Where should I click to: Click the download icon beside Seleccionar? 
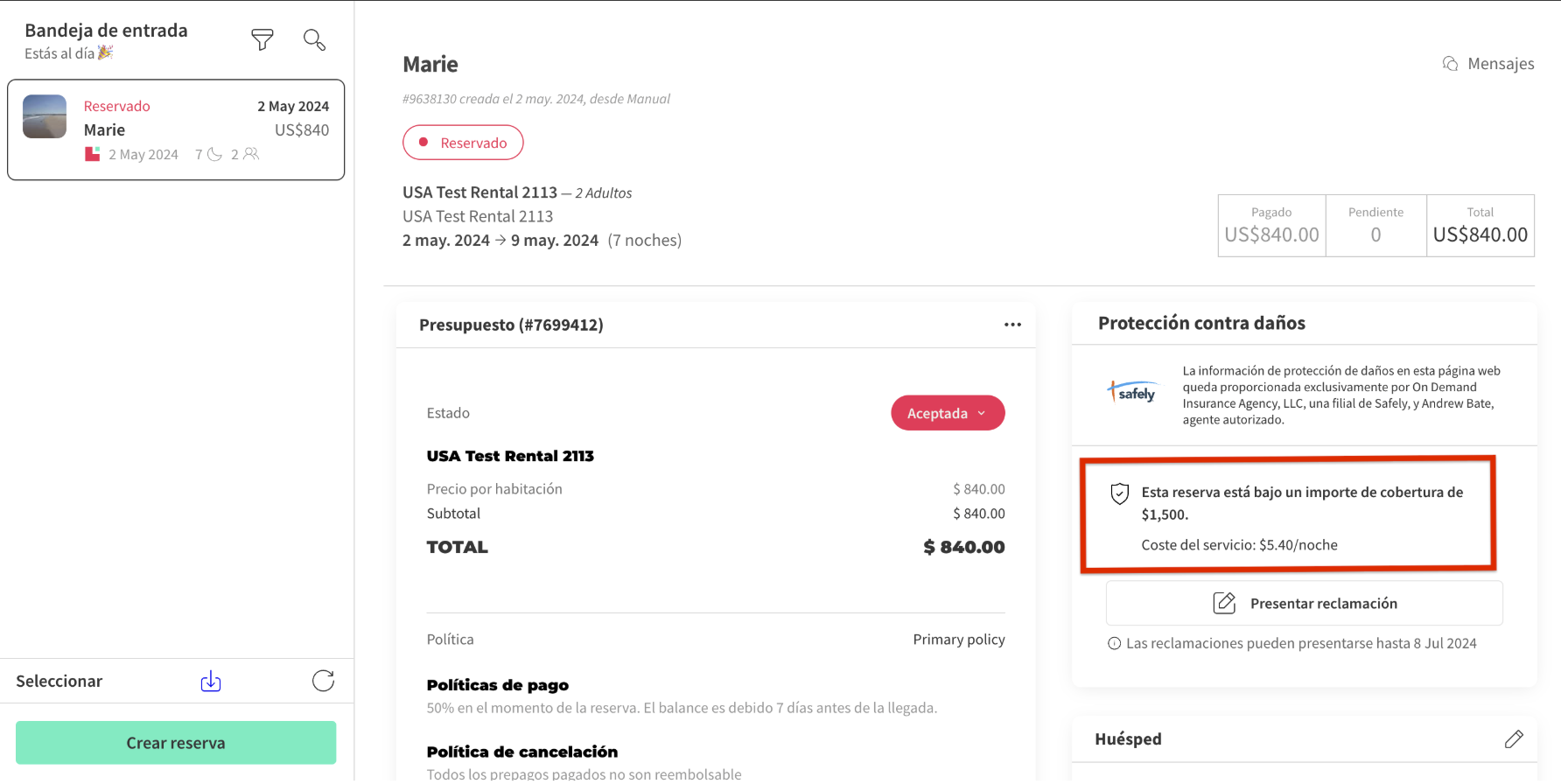pyautogui.click(x=211, y=682)
